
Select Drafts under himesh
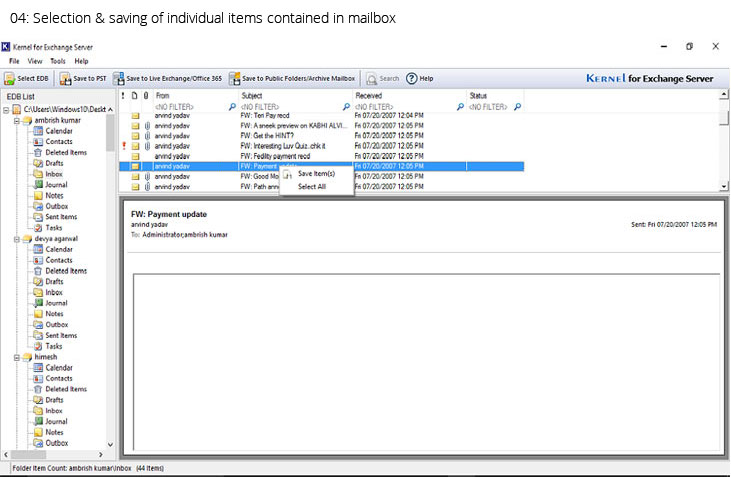(x=54, y=400)
